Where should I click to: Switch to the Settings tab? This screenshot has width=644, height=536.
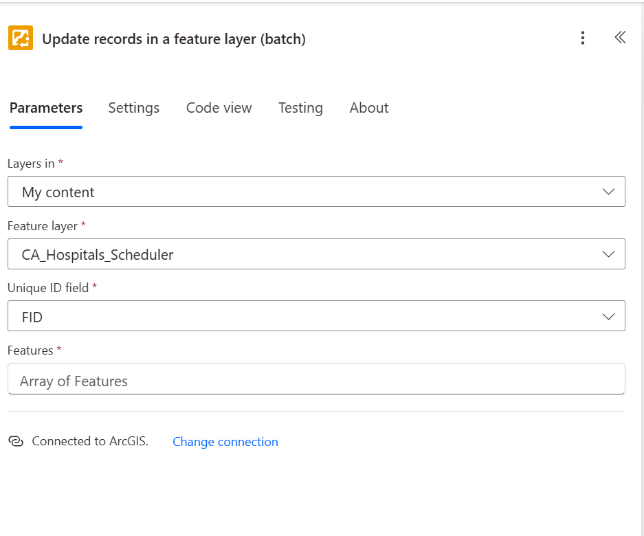pyautogui.click(x=133, y=108)
